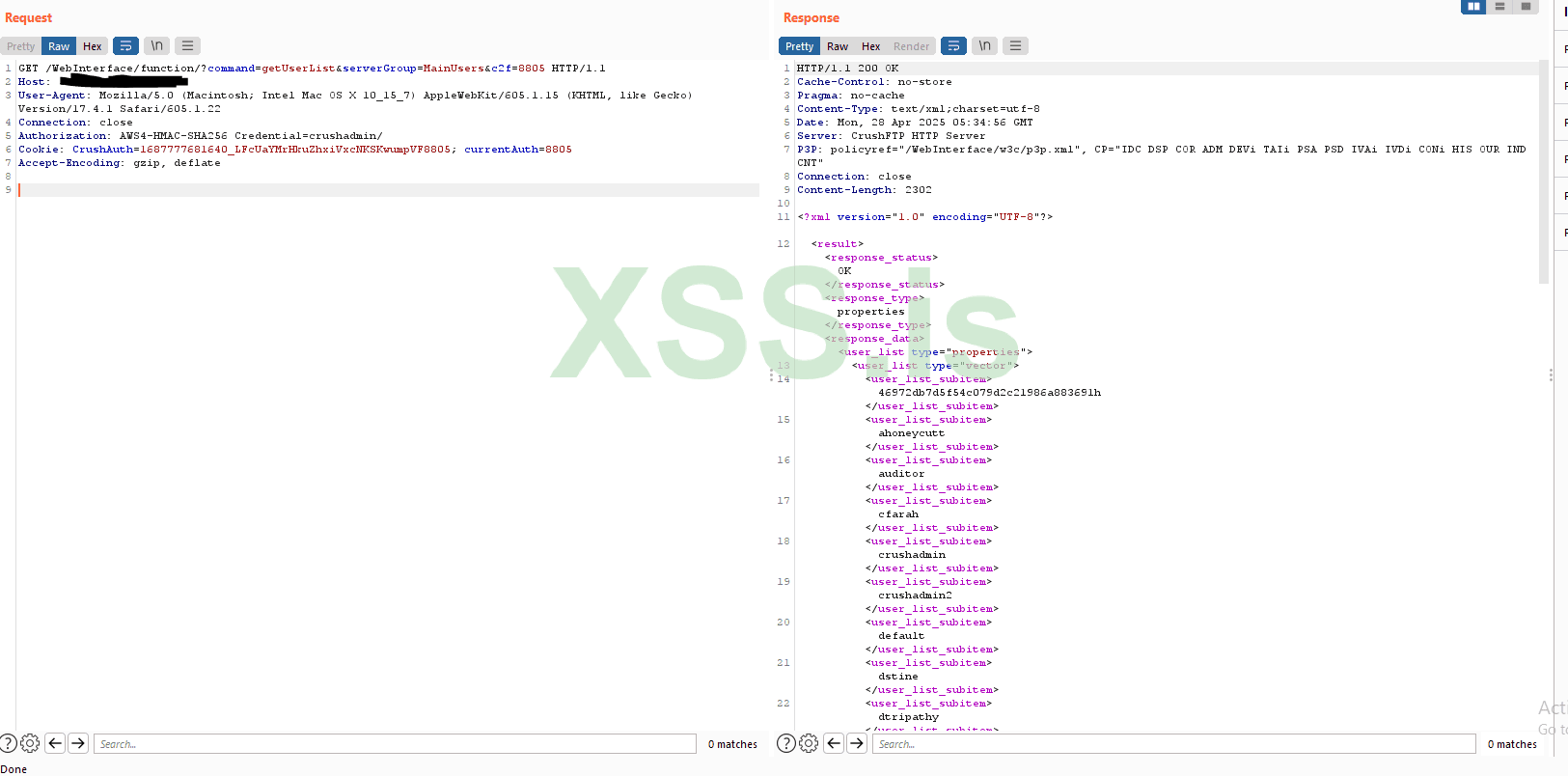Click the 'properties' response type value
Screen dimensions: 1568x776
pos(871,312)
